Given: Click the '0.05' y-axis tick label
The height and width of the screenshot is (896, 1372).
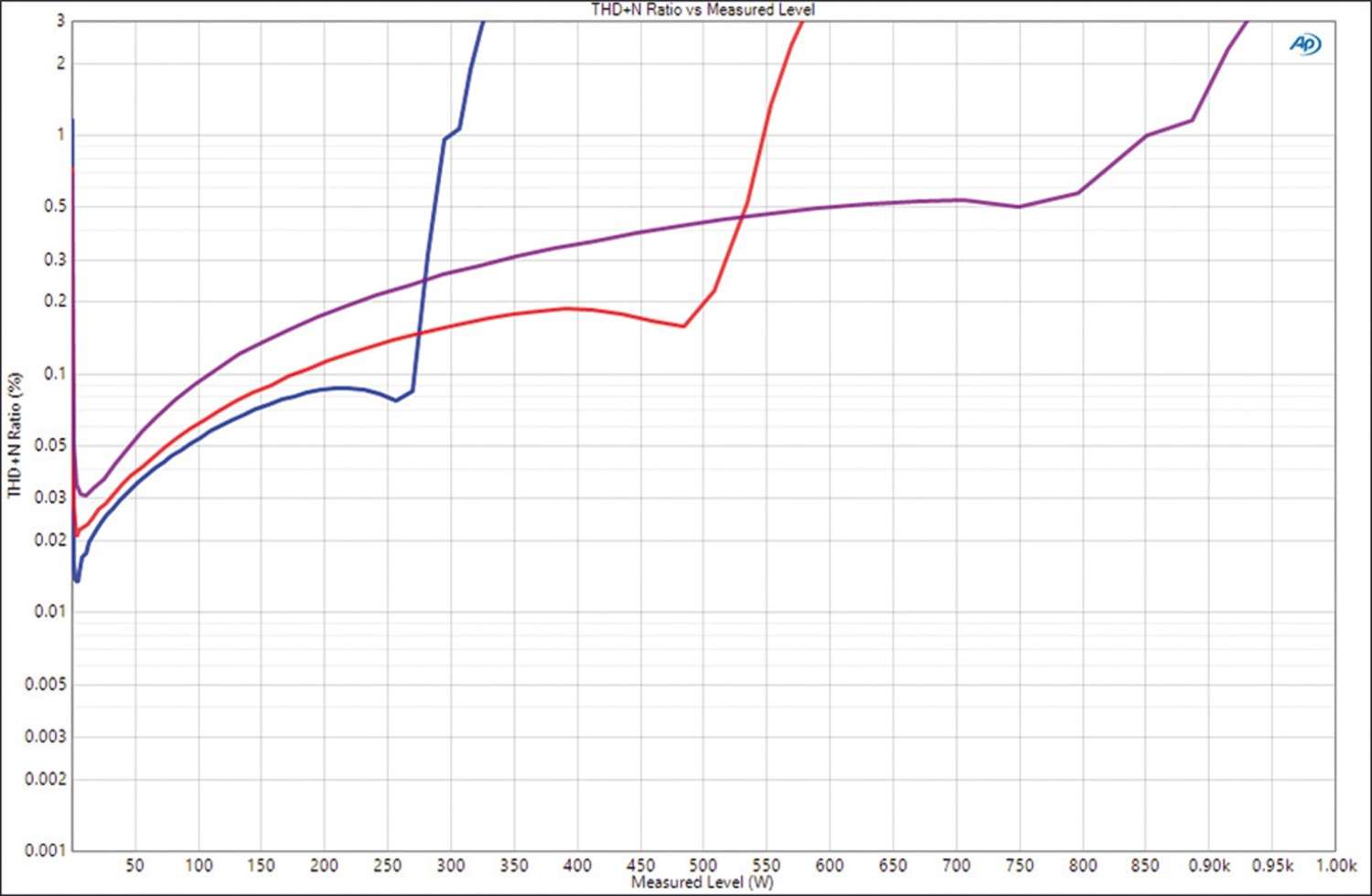Looking at the screenshot, I should pos(50,445).
